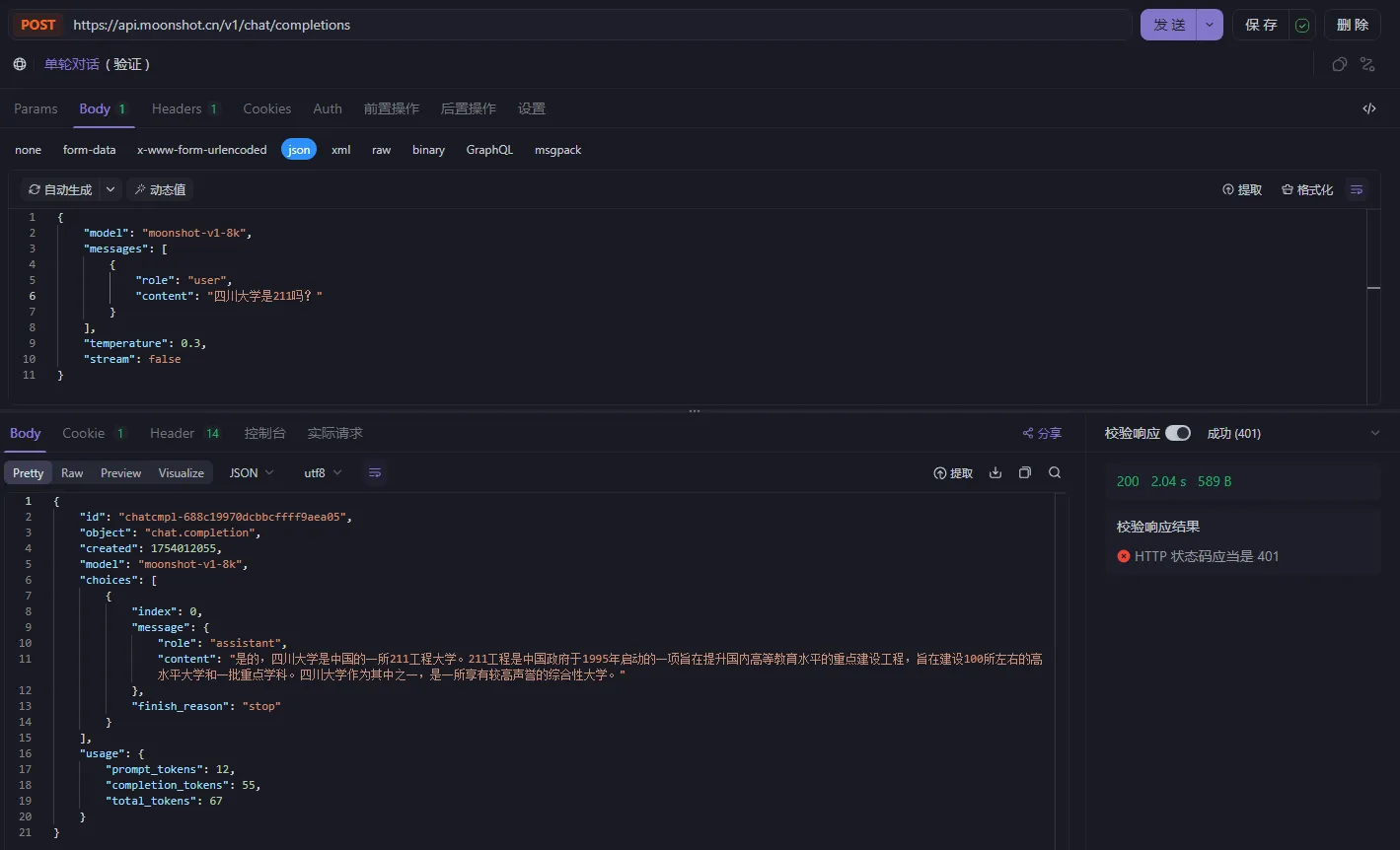
Task: Toggle word wrap in request body editor
Action: click(1357, 189)
